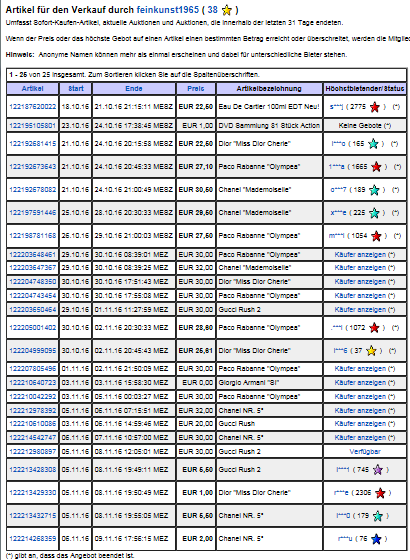Sort the table by the Artikel column

point(32,89)
